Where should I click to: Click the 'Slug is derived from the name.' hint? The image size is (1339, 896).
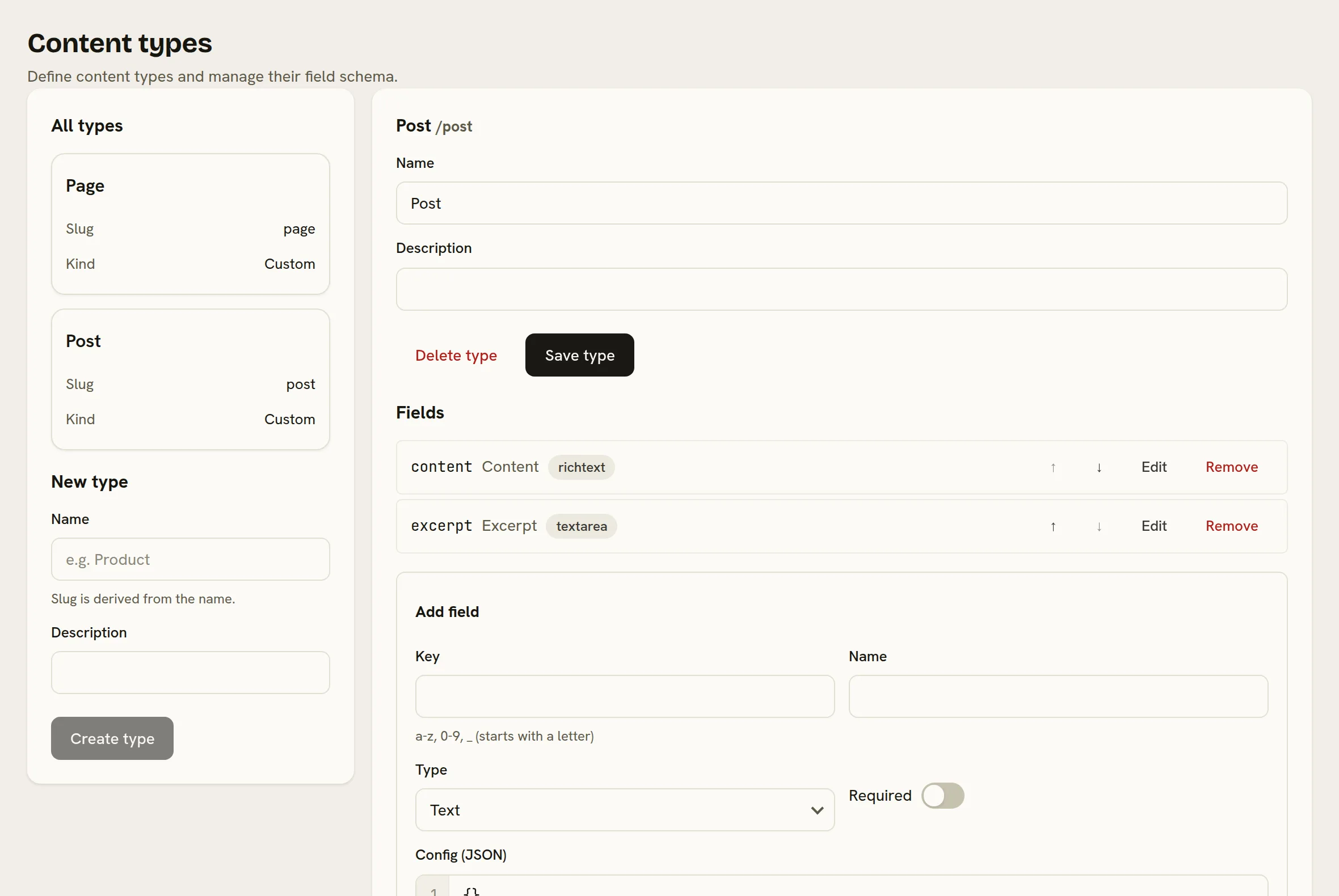[x=143, y=599]
